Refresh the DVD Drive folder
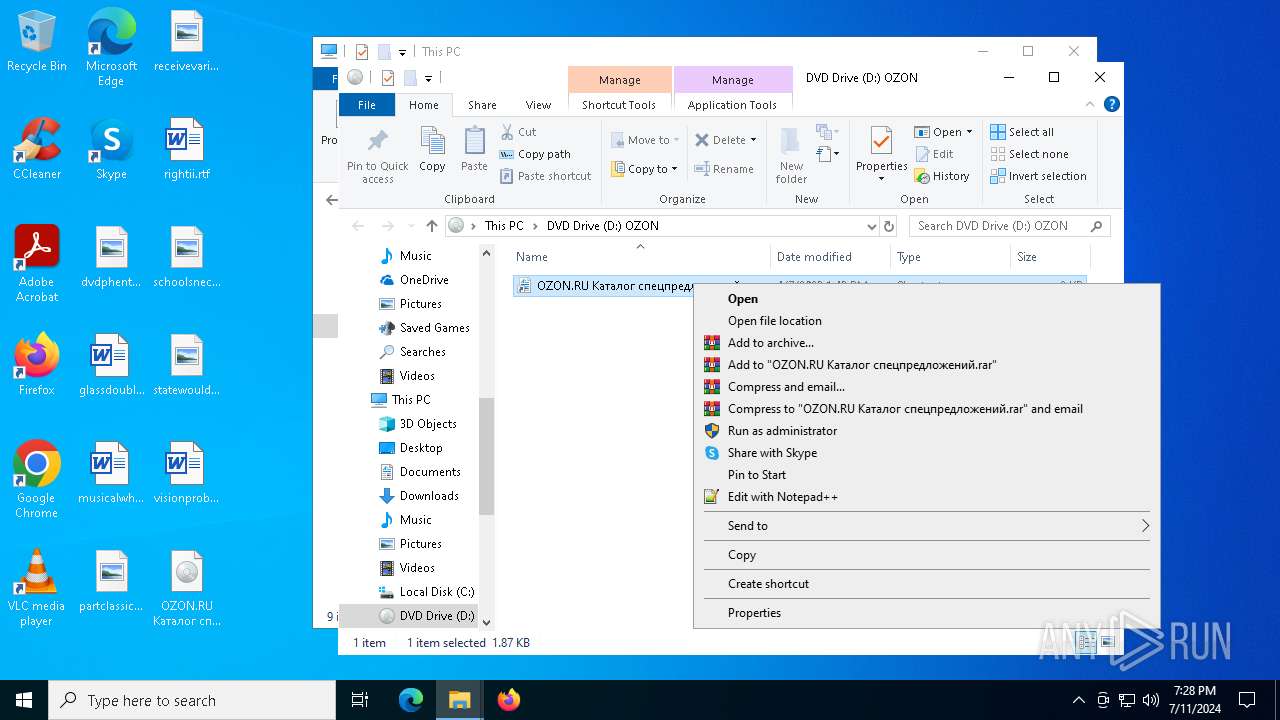The height and width of the screenshot is (720, 1280). [x=889, y=226]
